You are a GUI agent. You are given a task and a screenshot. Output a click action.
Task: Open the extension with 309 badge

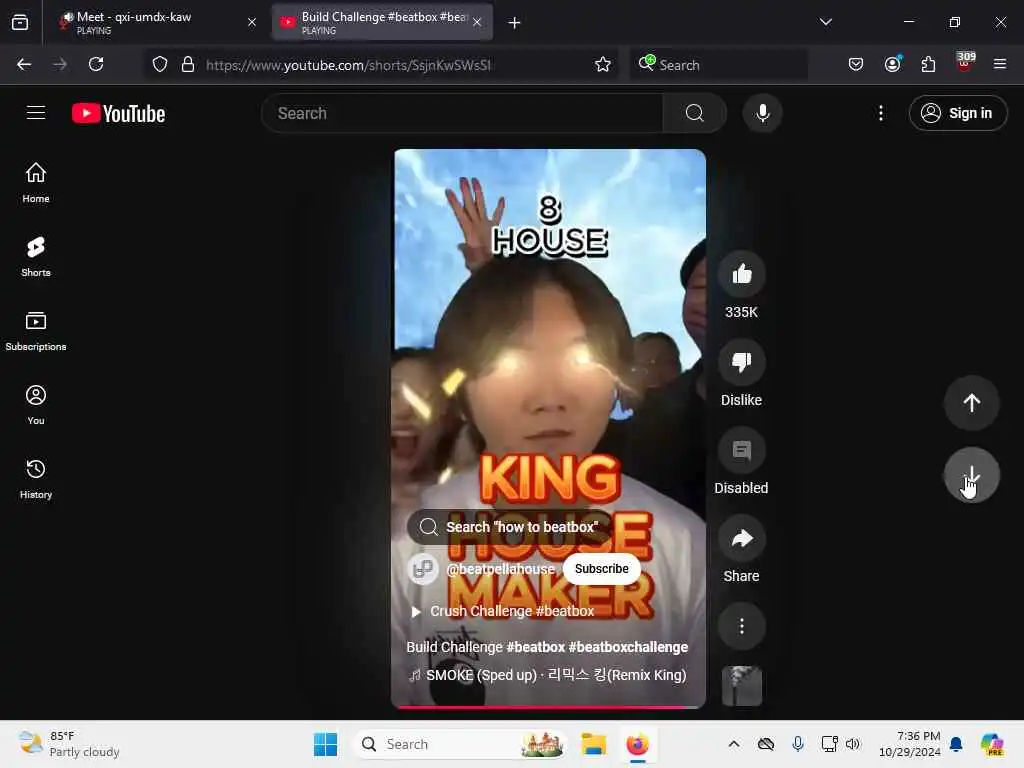coord(965,62)
